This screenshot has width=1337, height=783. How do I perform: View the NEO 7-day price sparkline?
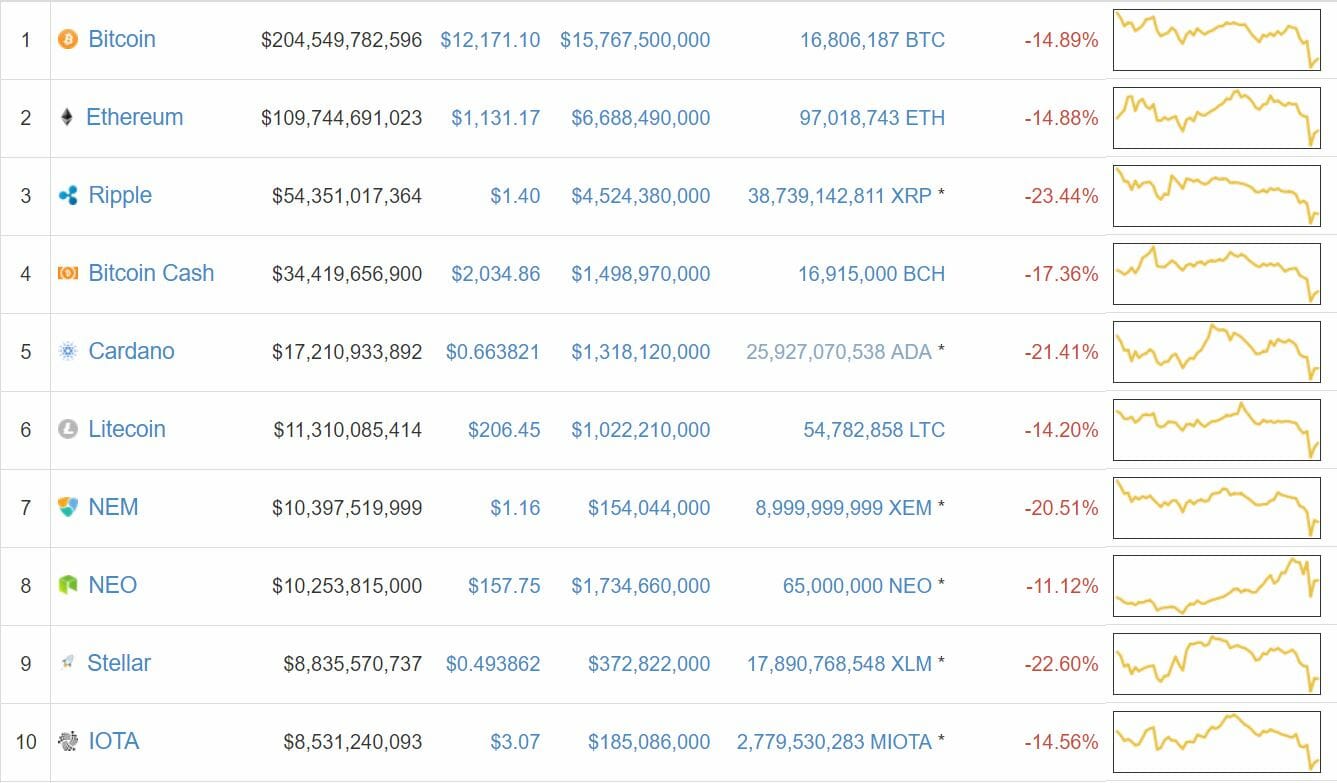click(x=1217, y=586)
